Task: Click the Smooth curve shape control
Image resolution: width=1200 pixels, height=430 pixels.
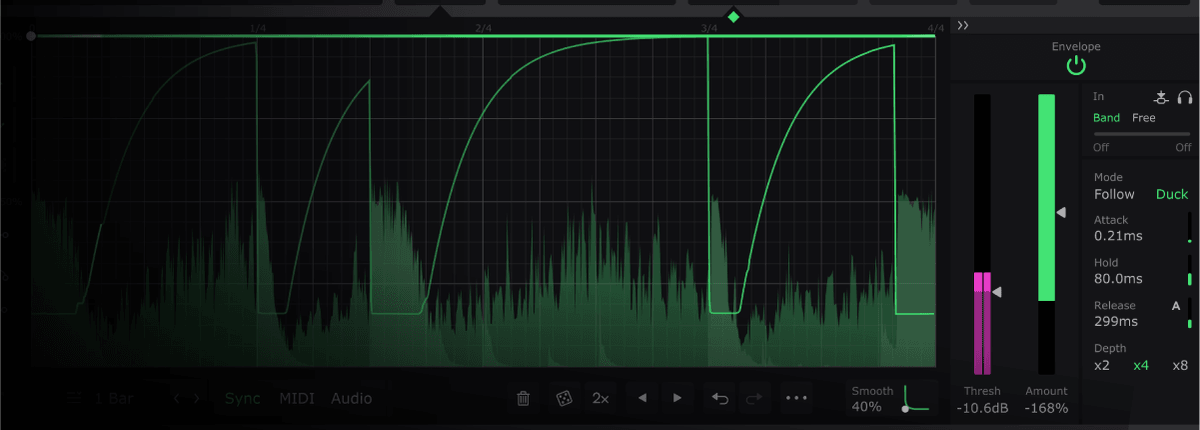Action: [x=916, y=397]
